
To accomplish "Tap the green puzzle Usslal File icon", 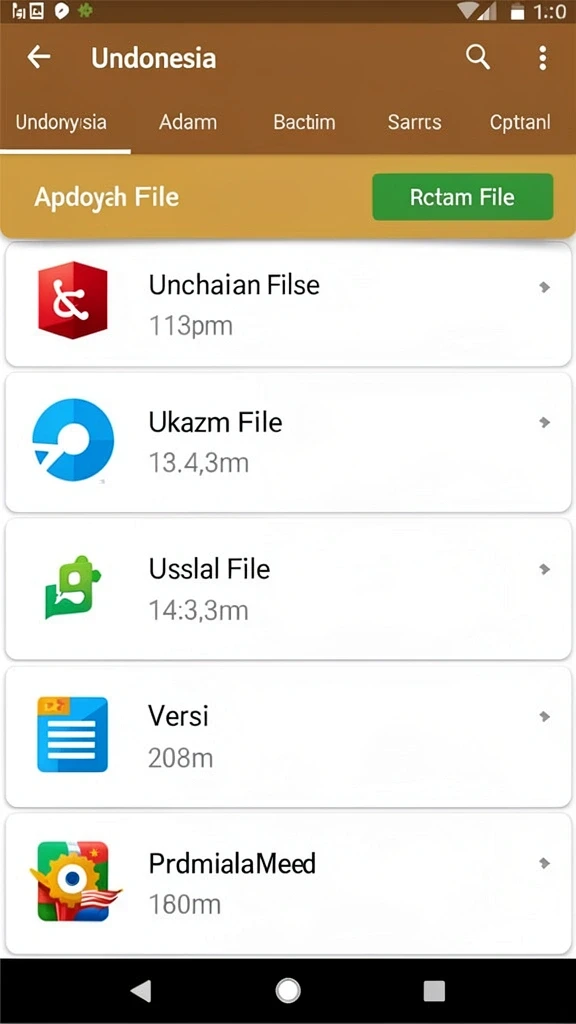I will pyautogui.click(x=74, y=587).
